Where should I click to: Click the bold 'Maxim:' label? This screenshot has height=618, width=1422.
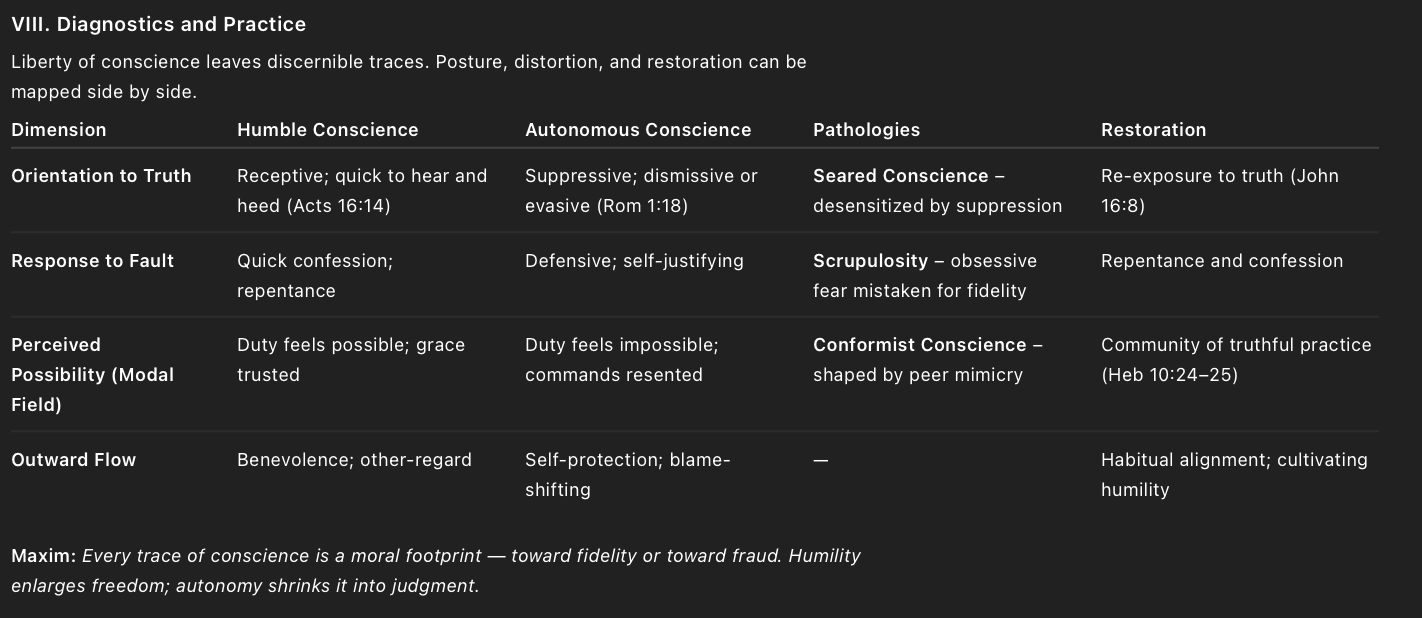tap(43, 556)
